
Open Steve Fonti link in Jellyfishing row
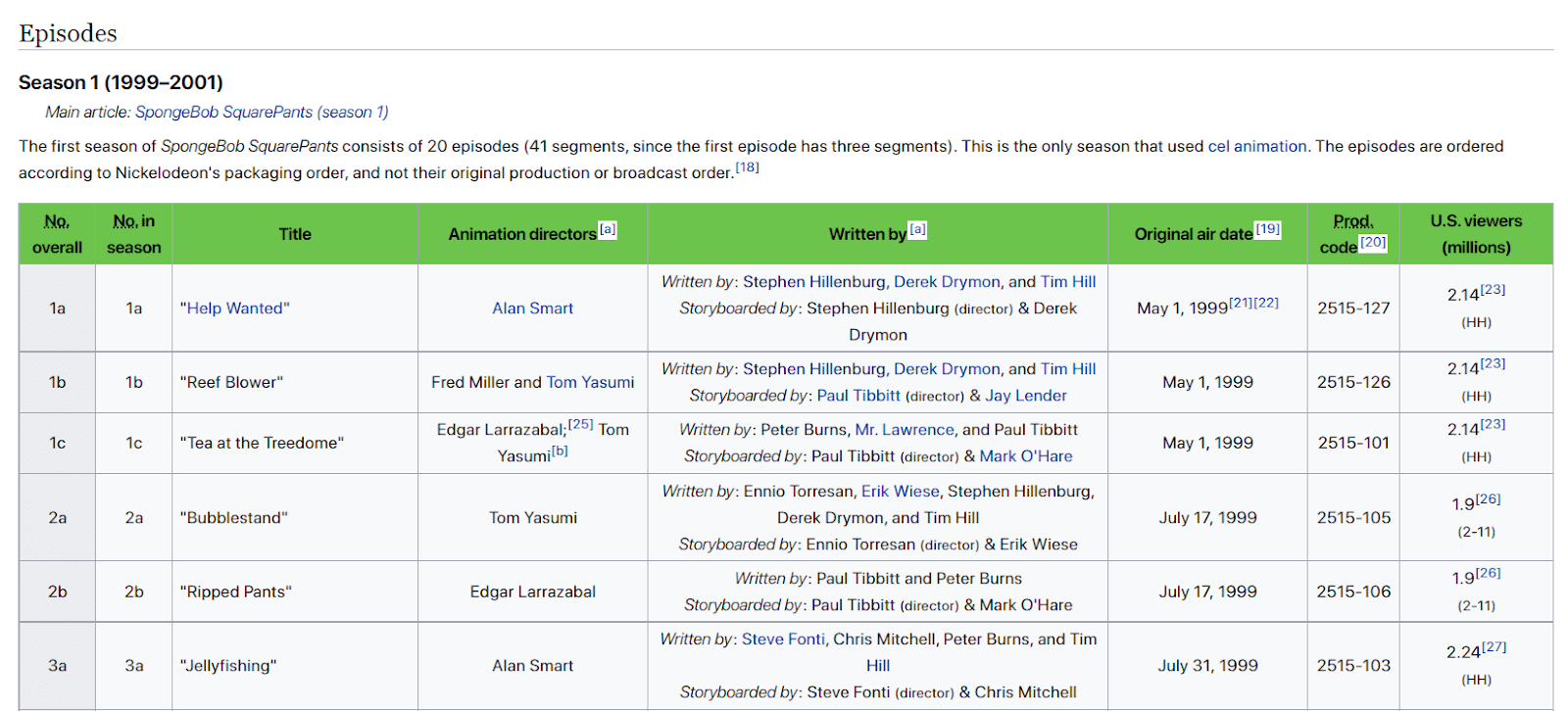point(783,639)
